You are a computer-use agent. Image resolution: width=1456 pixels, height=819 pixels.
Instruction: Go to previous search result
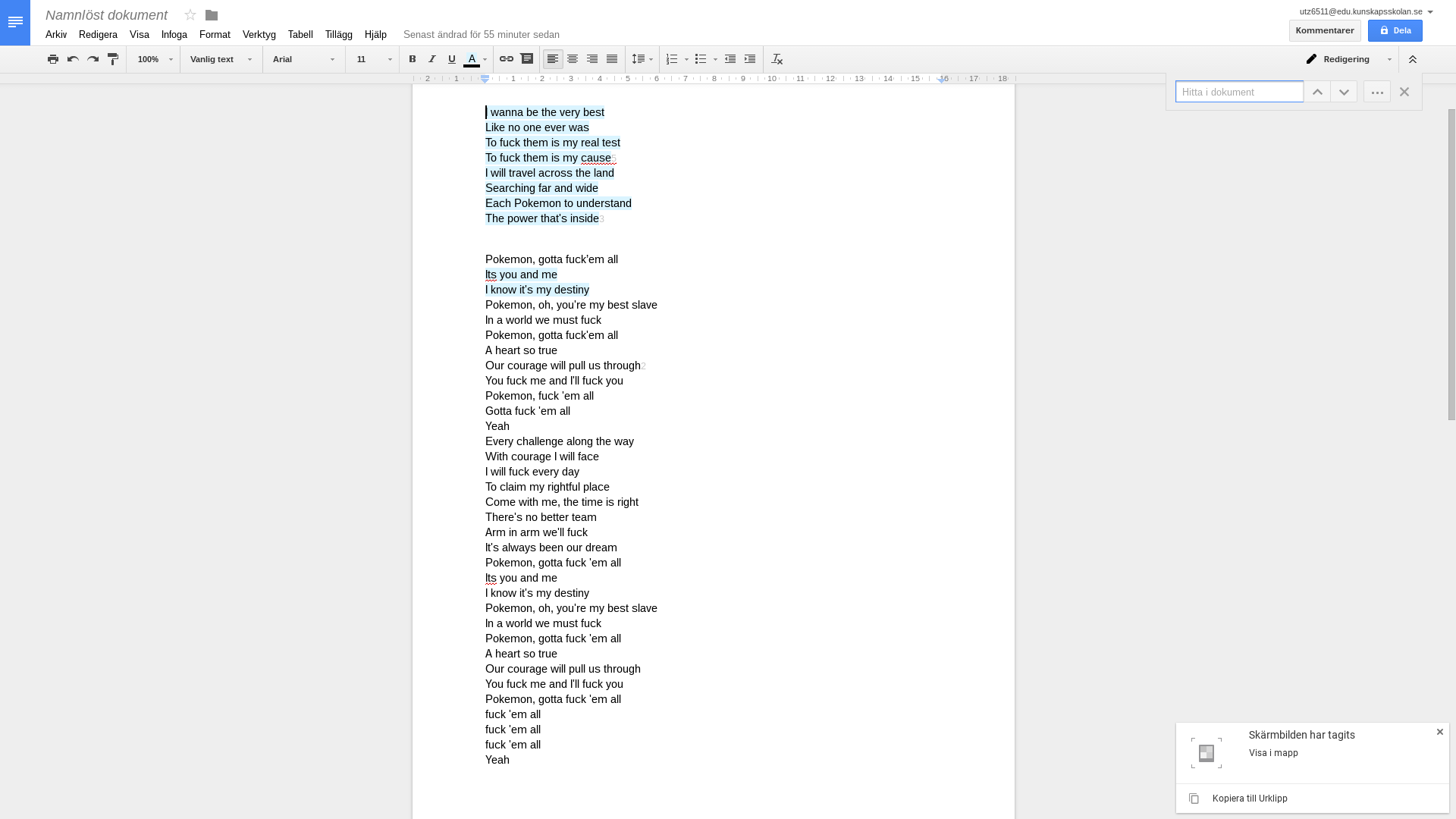tap(1317, 92)
